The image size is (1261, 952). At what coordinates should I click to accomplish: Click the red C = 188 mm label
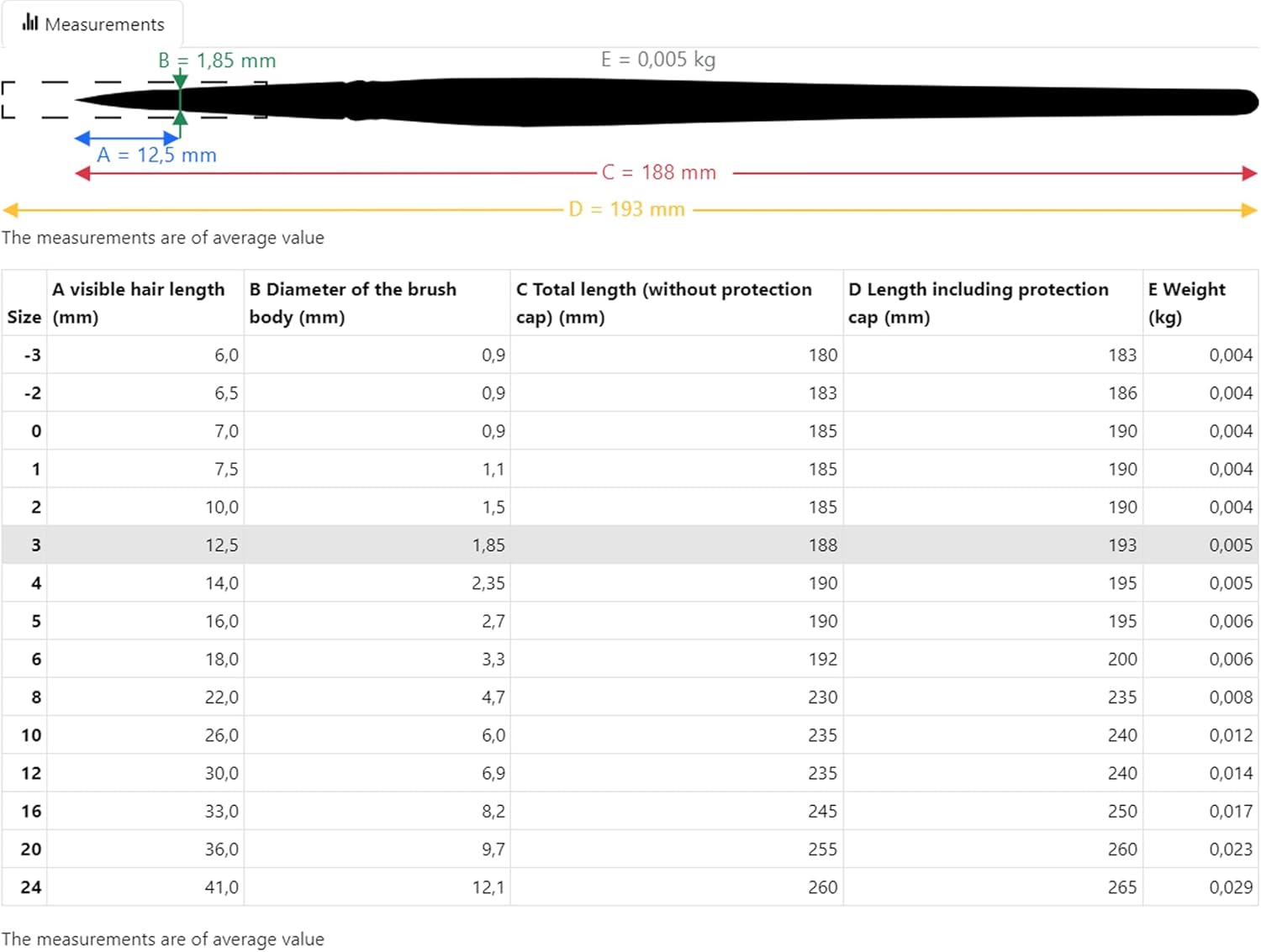[x=659, y=172]
